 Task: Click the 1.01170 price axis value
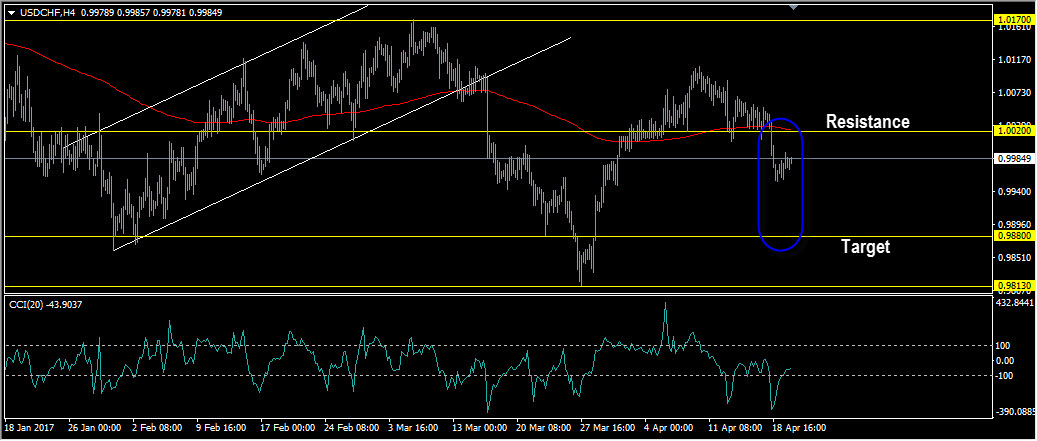1015,60
